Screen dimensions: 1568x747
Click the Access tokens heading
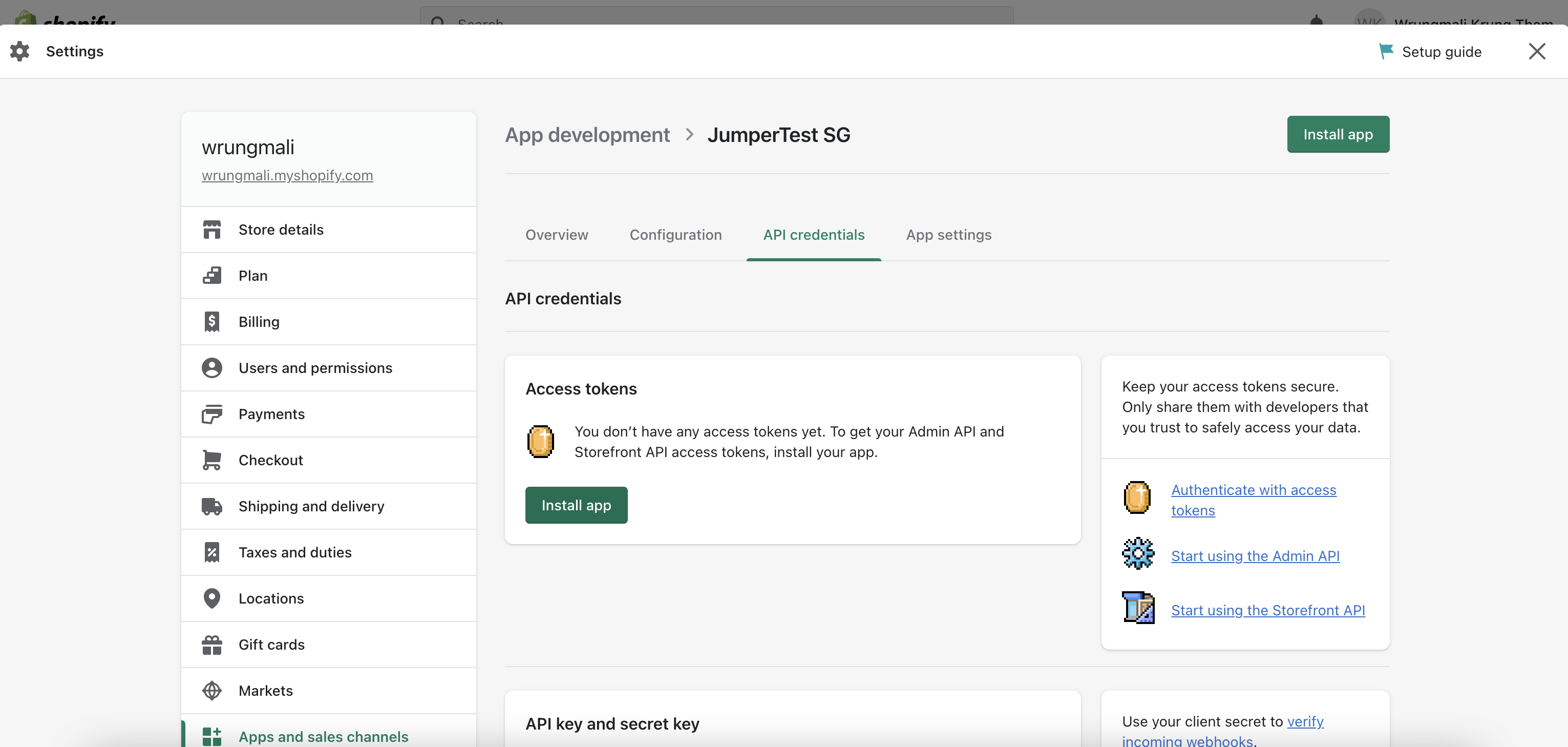point(581,388)
